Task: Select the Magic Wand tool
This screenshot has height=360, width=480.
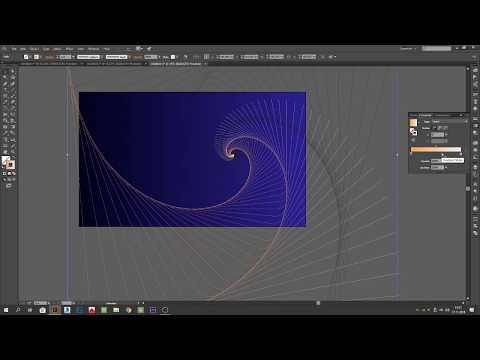Action: pos(5,77)
